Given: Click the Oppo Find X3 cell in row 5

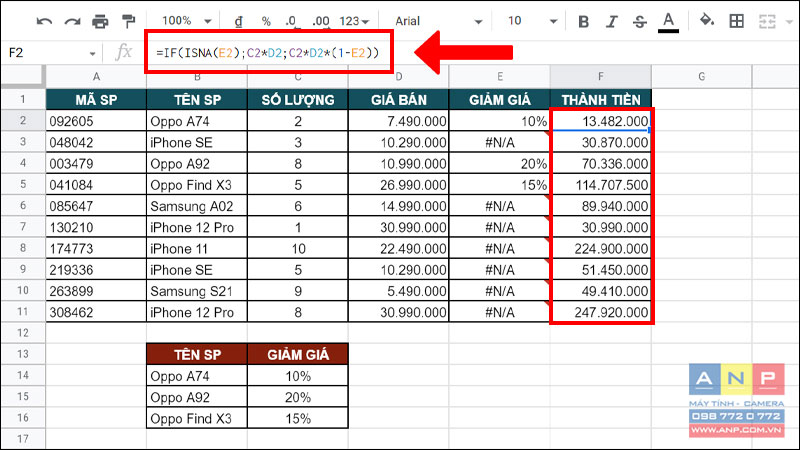Looking at the screenshot, I should point(197,185).
